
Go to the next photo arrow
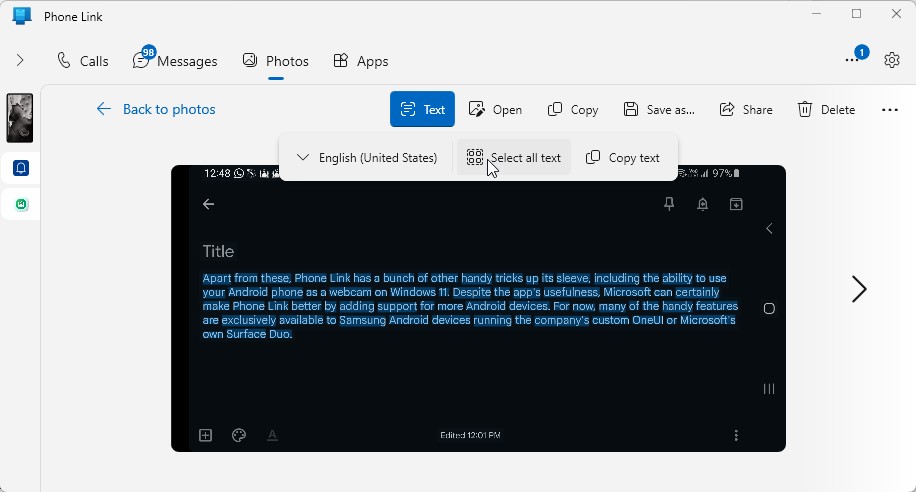click(859, 289)
